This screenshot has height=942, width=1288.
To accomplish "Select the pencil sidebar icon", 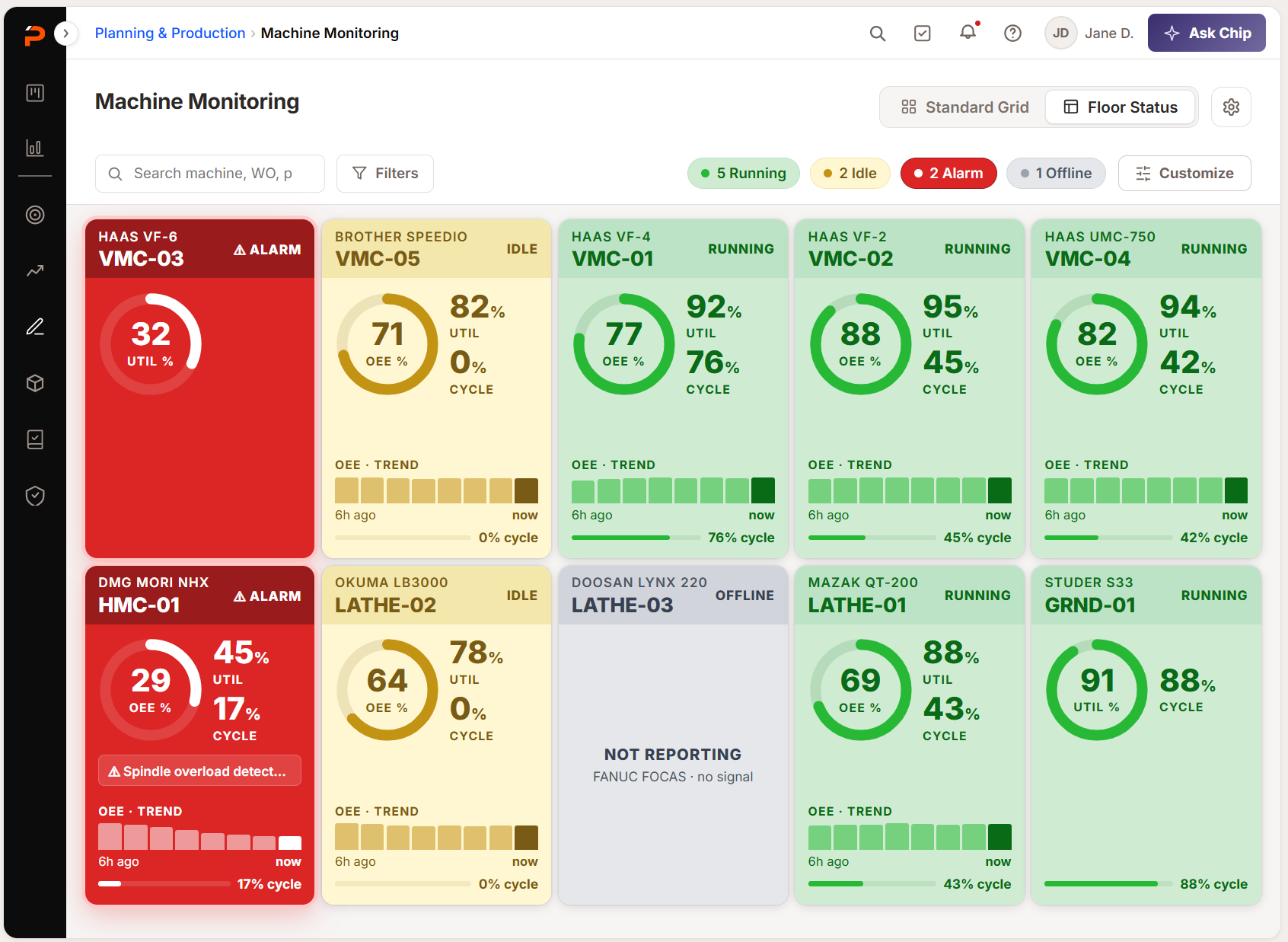I will tap(35, 327).
